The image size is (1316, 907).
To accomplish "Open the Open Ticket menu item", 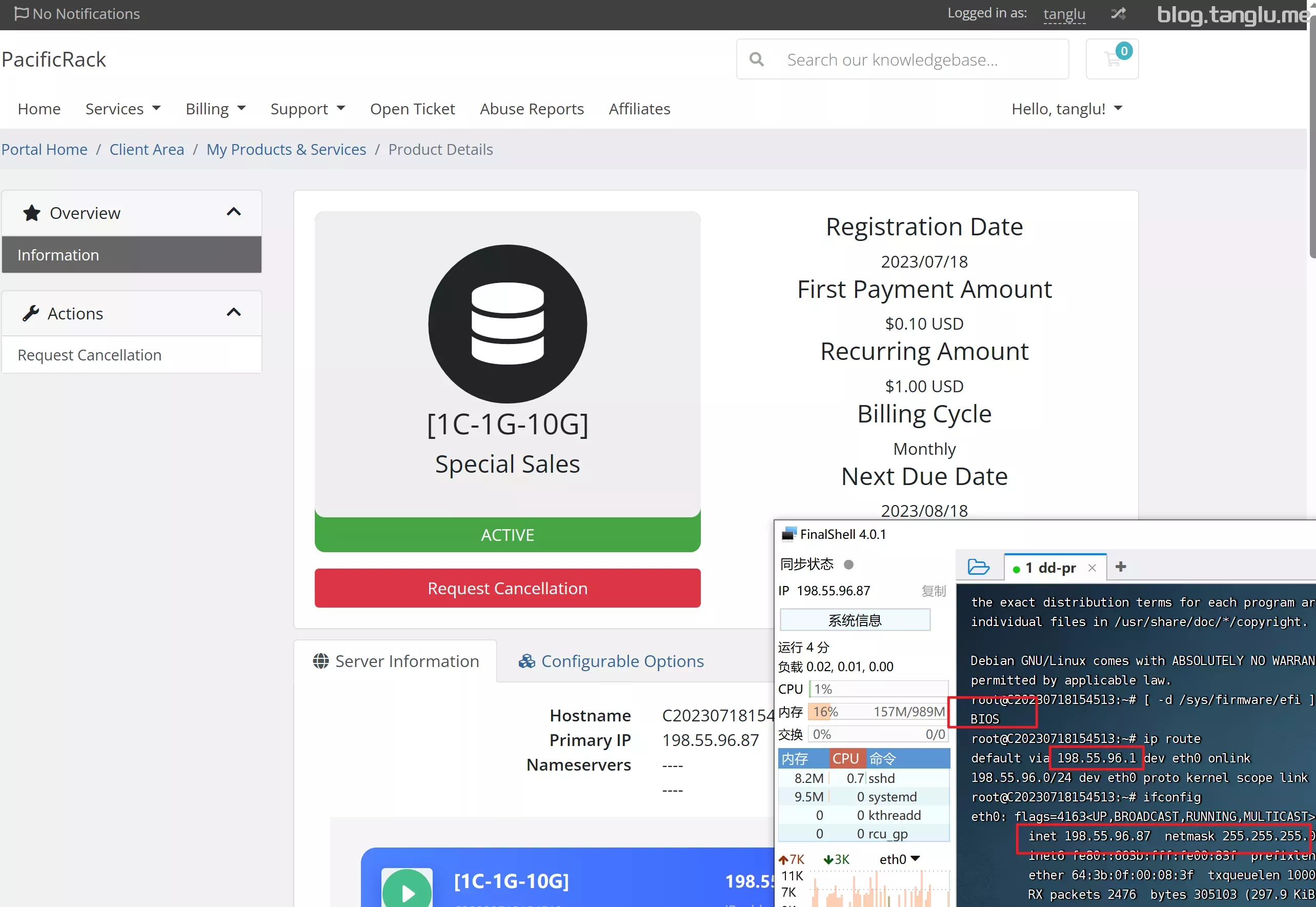I will pos(413,109).
